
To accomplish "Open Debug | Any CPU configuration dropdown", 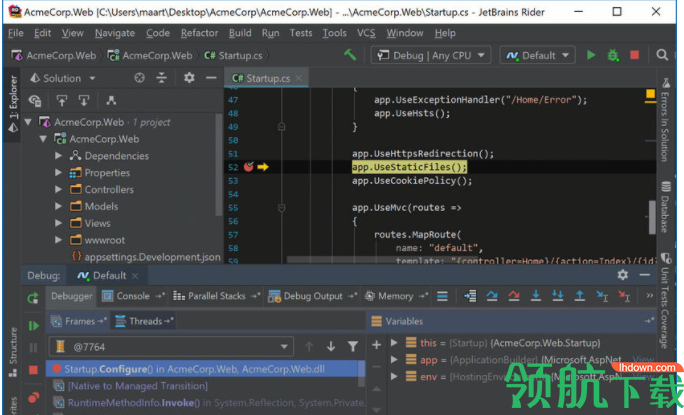I will point(431,55).
